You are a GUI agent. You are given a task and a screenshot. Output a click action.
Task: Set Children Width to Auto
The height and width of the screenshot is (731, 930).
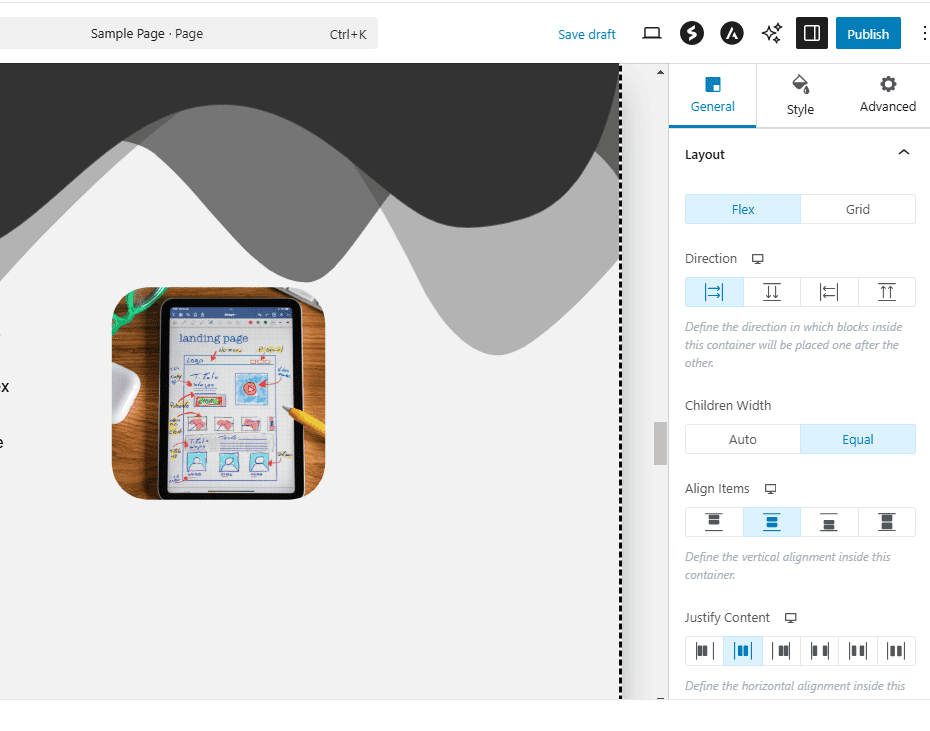click(742, 439)
